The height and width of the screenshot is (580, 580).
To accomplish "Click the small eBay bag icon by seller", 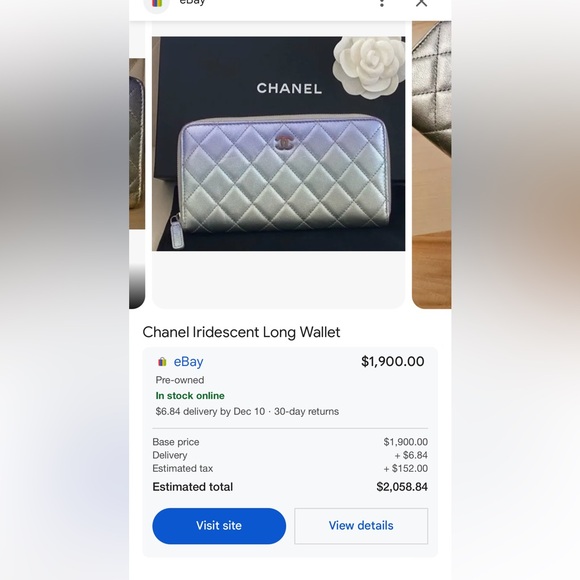I will tap(162, 362).
